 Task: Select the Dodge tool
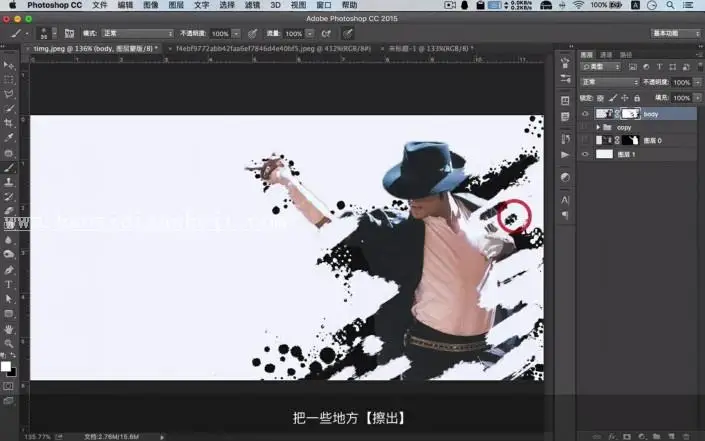pyautogui.click(x=9, y=254)
